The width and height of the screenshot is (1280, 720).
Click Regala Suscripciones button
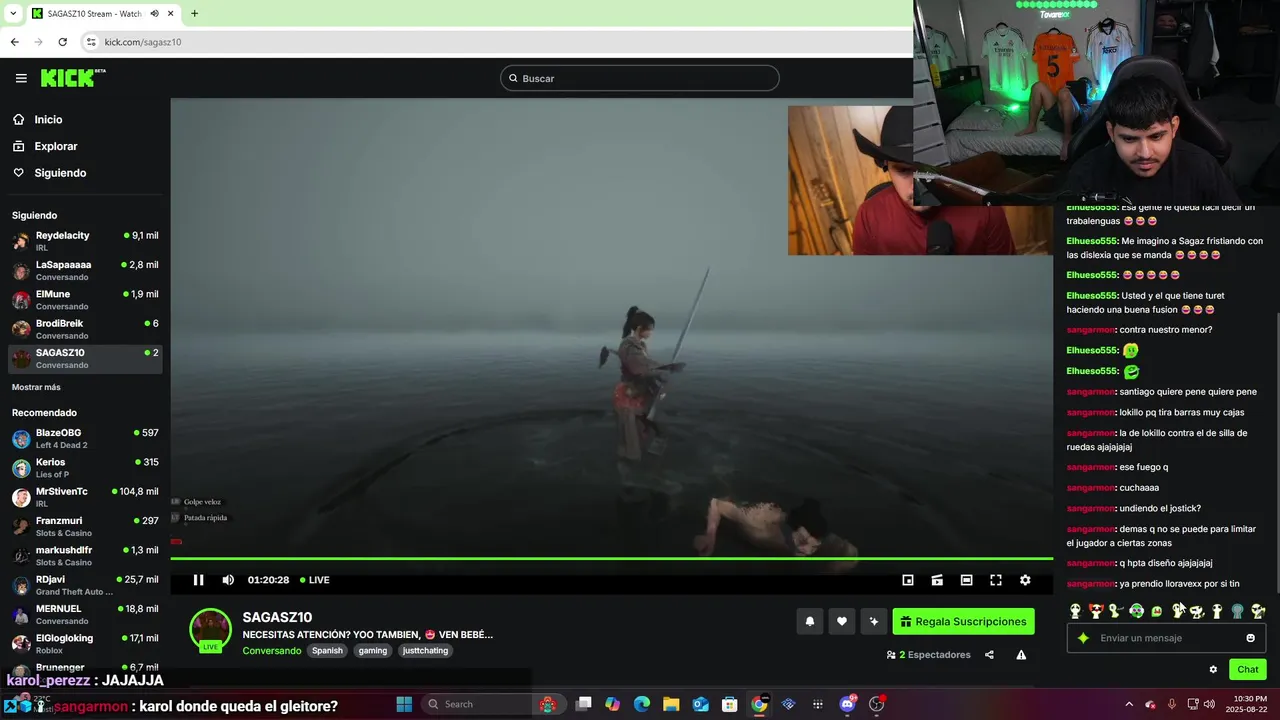tap(964, 621)
